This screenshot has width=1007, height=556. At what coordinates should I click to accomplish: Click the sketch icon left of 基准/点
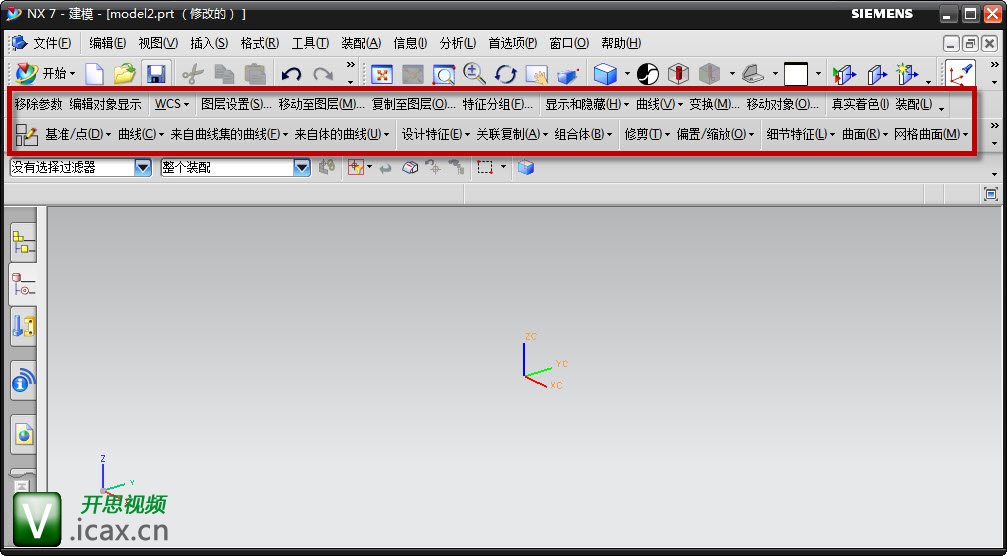pos(27,135)
